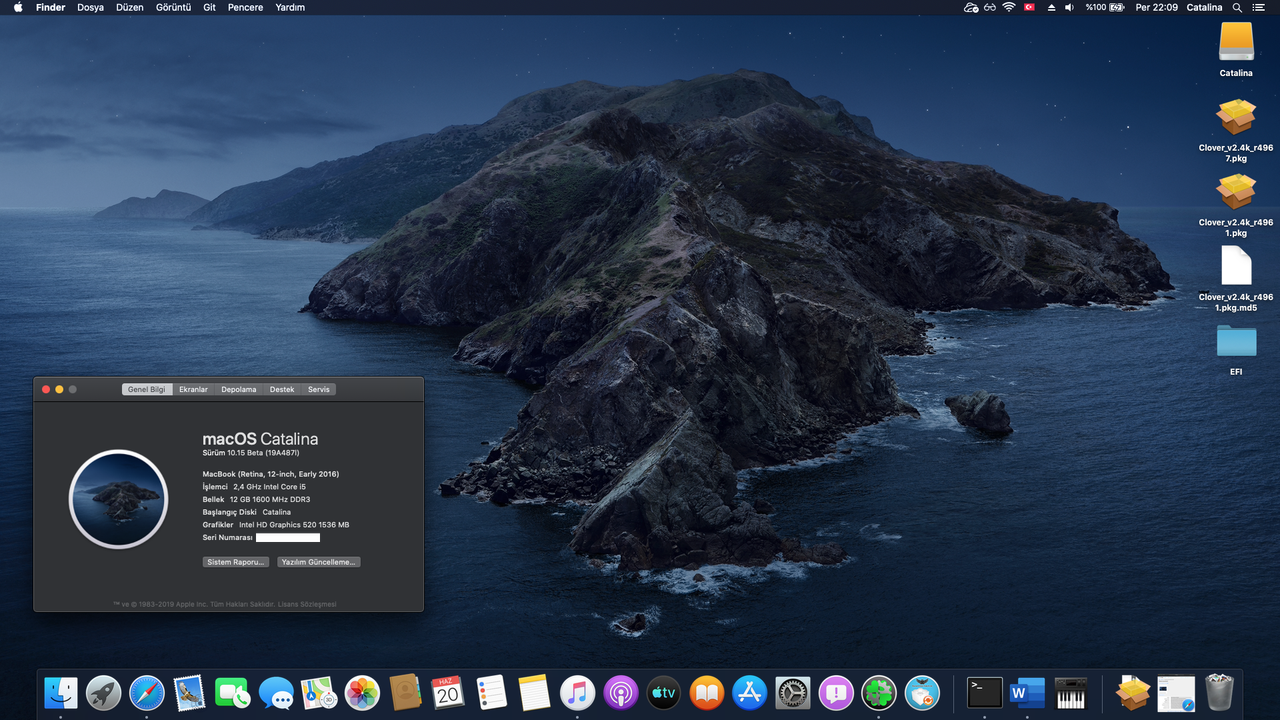Screen dimensions: 1280x720
Task: Open Podcasts app in dock
Action: click(x=620, y=692)
